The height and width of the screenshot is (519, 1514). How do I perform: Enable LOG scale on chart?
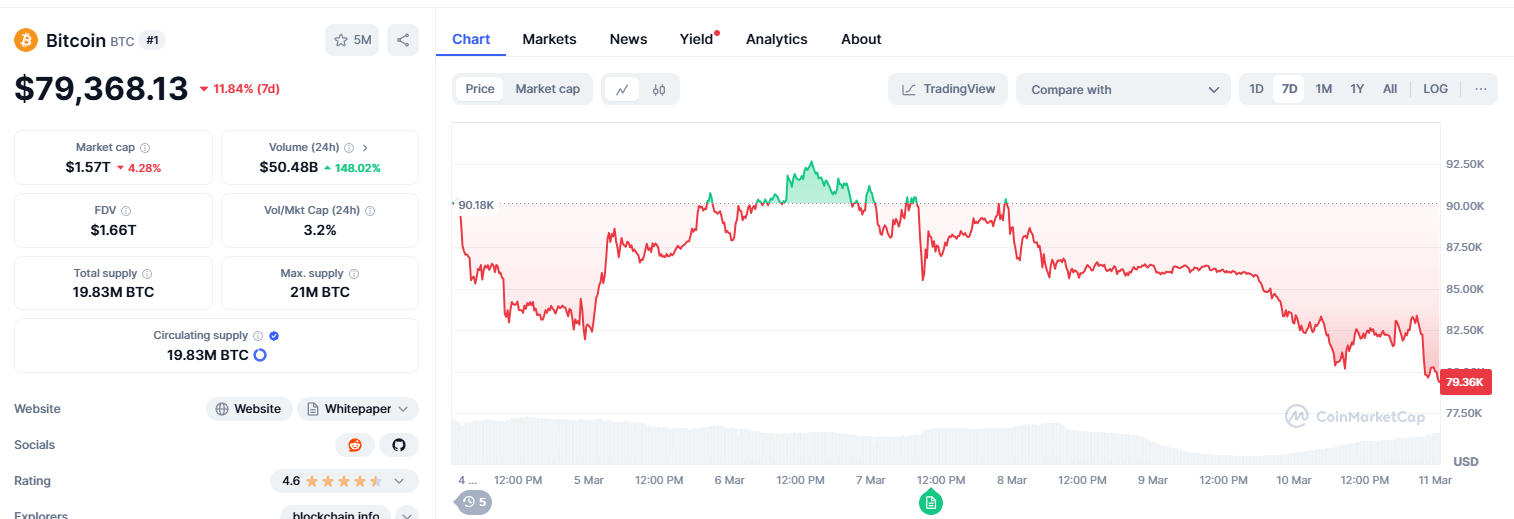pyautogui.click(x=1435, y=89)
